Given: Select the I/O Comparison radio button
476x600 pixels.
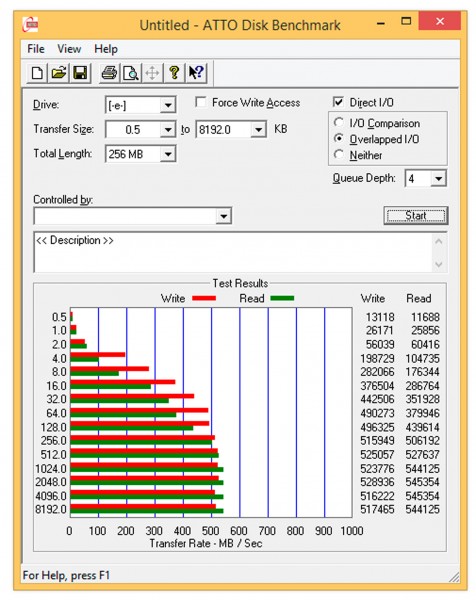Looking at the screenshot, I should pos(339,123).
